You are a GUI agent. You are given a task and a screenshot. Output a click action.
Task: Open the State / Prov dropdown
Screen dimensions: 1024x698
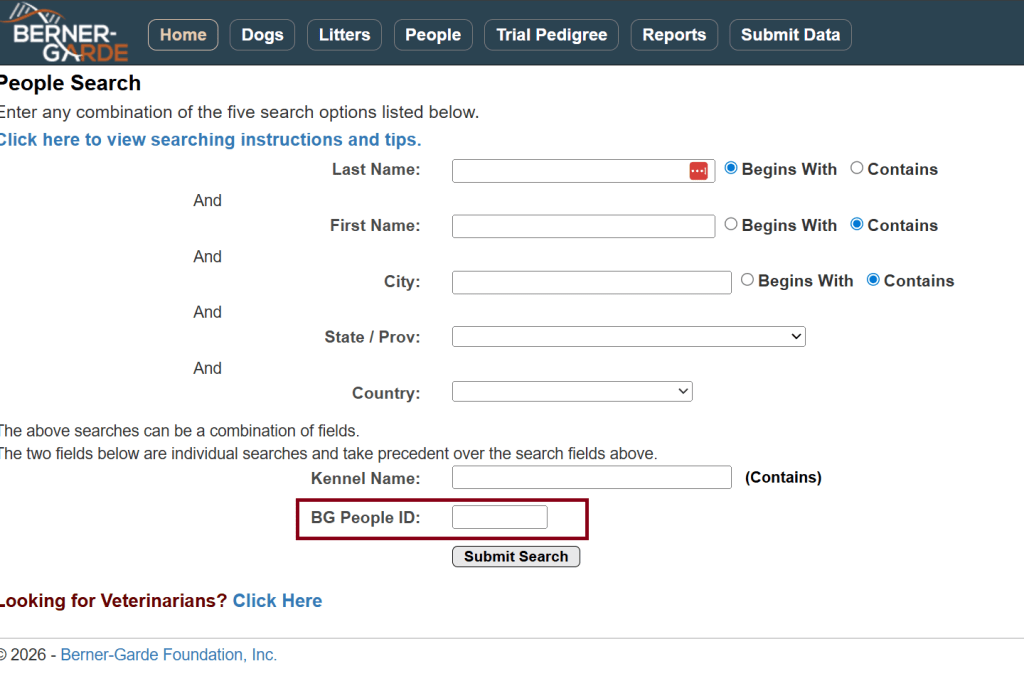click(628, 337)
